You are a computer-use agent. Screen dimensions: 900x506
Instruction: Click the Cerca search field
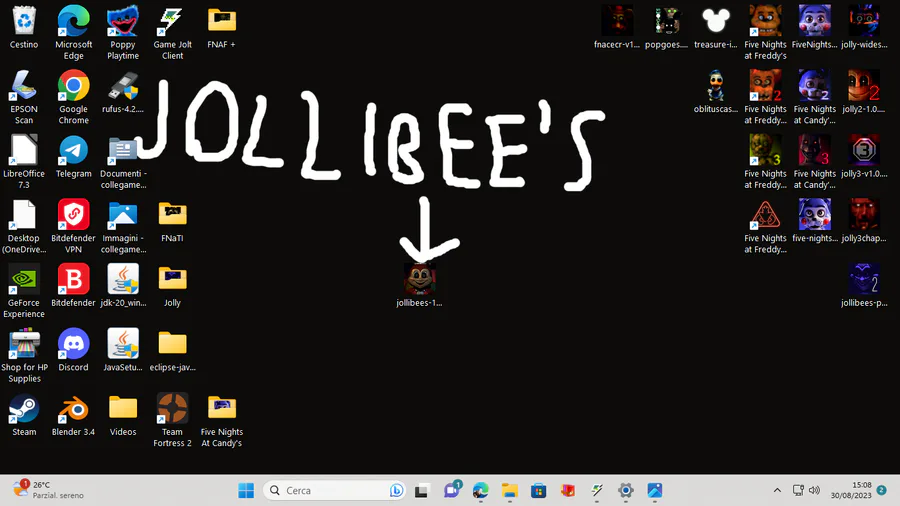(x=334, y=491)
